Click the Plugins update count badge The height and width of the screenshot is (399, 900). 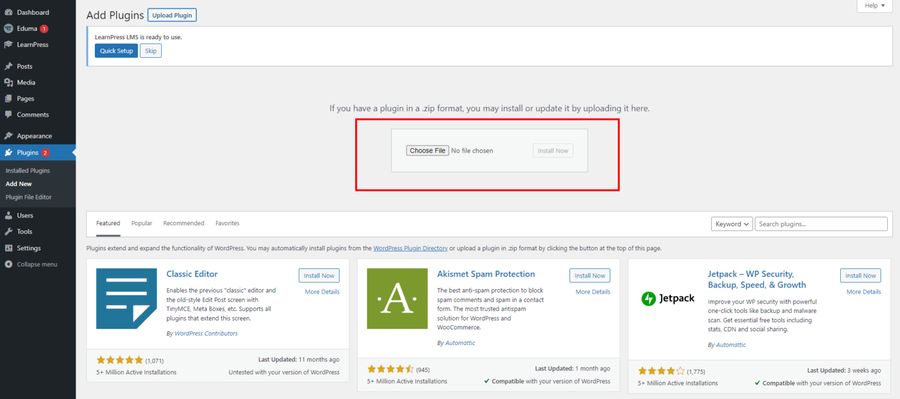45,153
